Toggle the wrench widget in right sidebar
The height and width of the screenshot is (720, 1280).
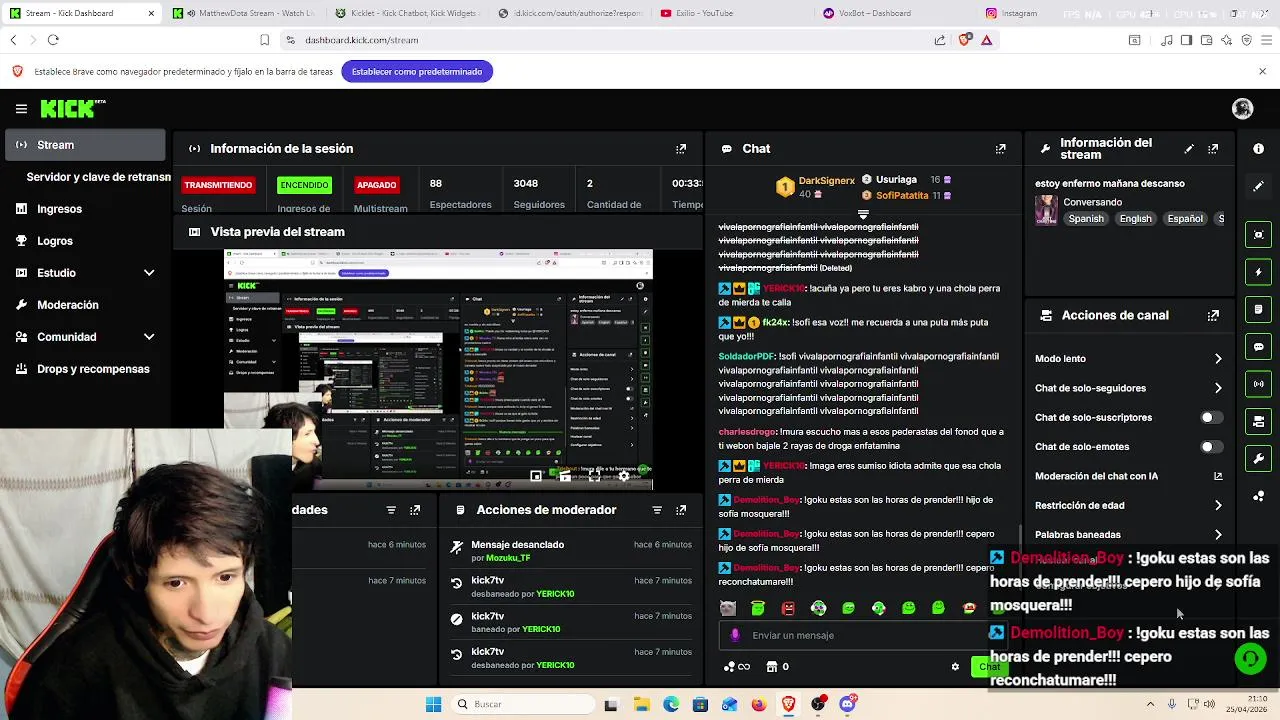(1259, 459)
